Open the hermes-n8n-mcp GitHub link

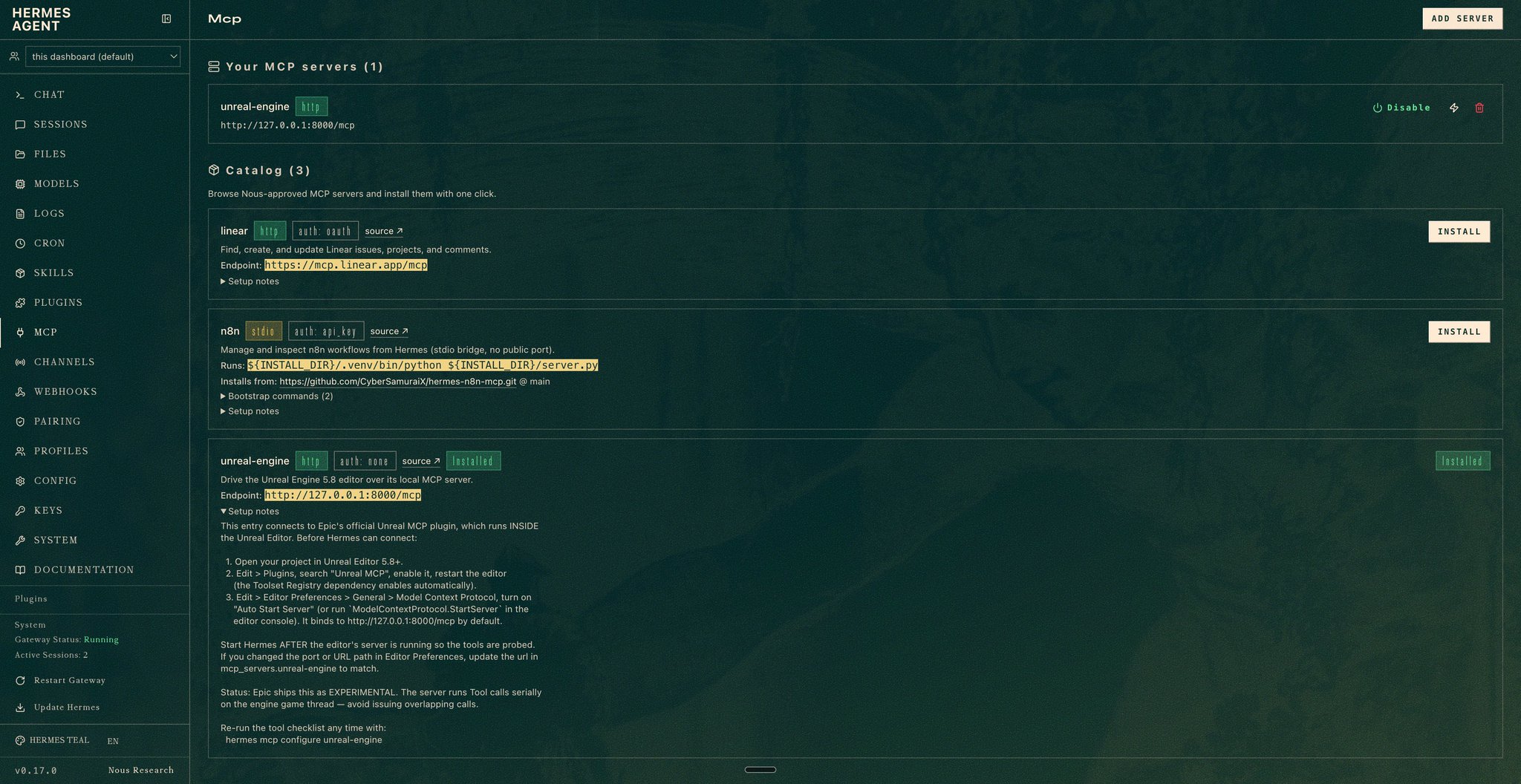[397, 382]
